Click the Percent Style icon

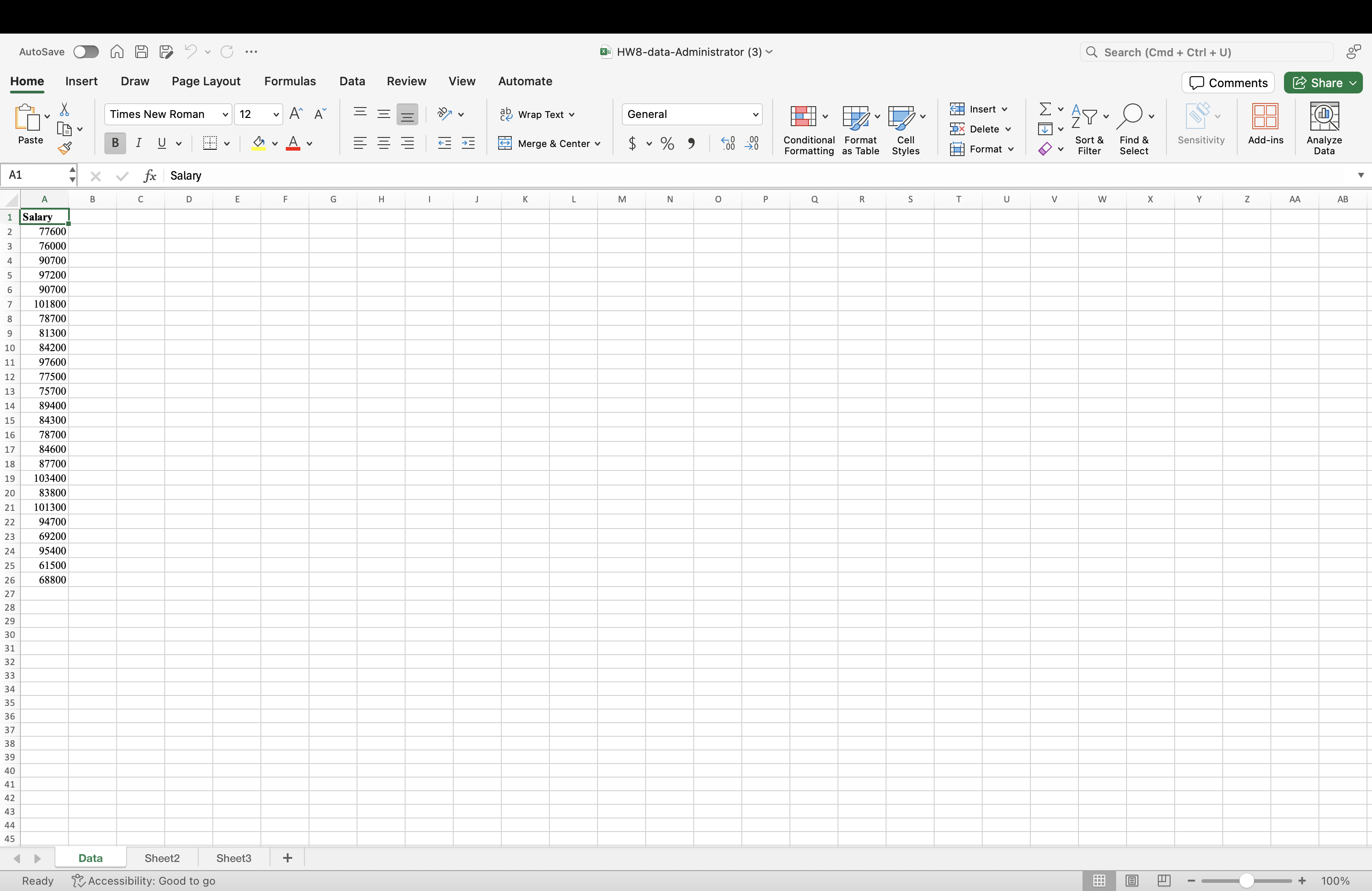coord(667,143)
